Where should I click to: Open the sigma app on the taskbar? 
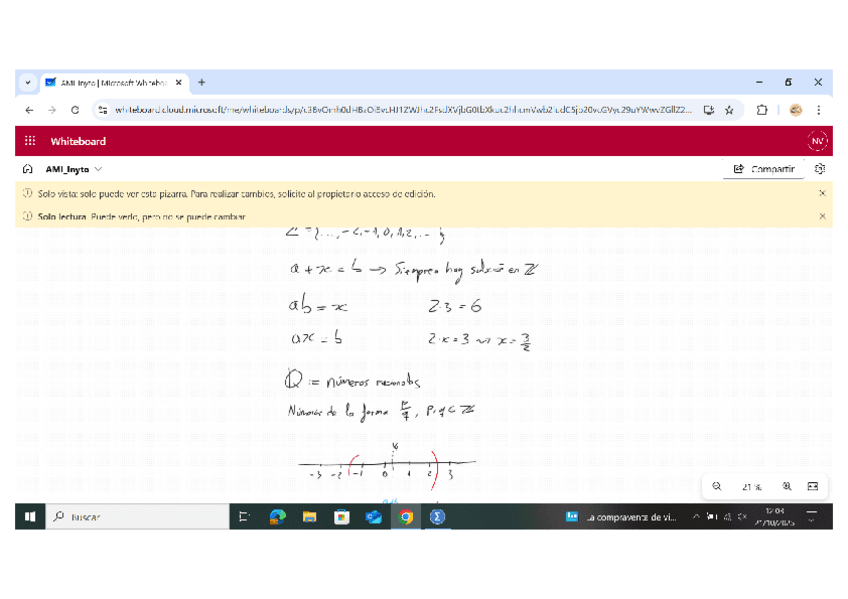click(437, 517)
